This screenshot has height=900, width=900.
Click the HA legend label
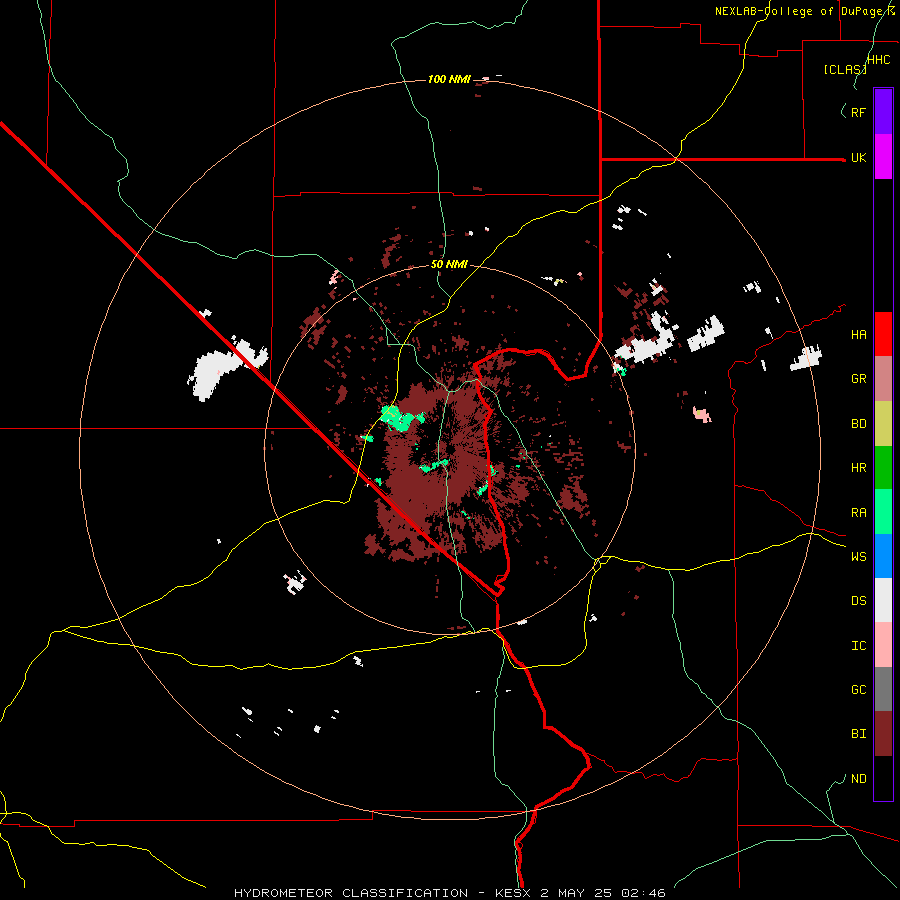[858, 335]
